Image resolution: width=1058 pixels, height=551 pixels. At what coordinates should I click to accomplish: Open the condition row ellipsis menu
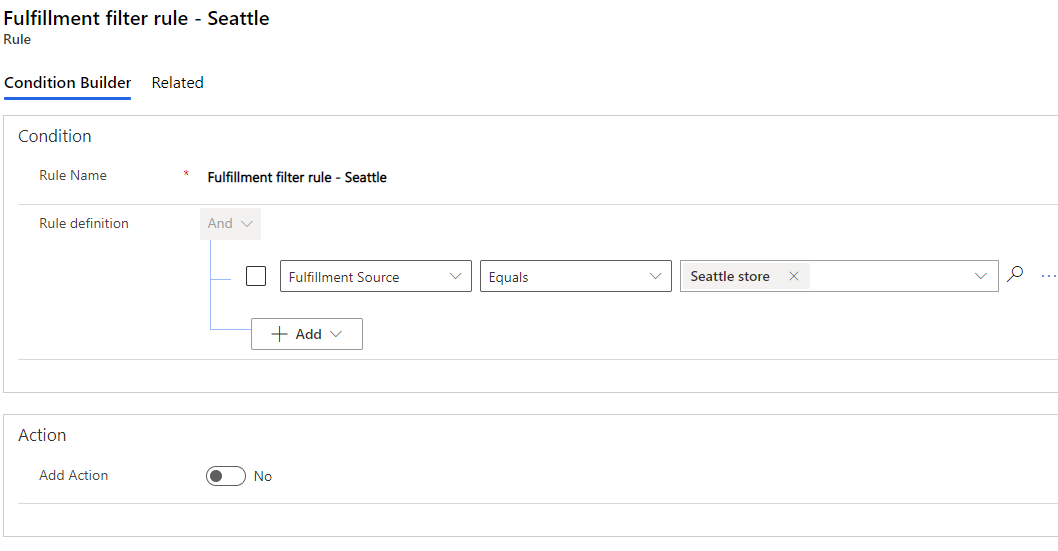pyautogui.click(x=1048, y=276)
